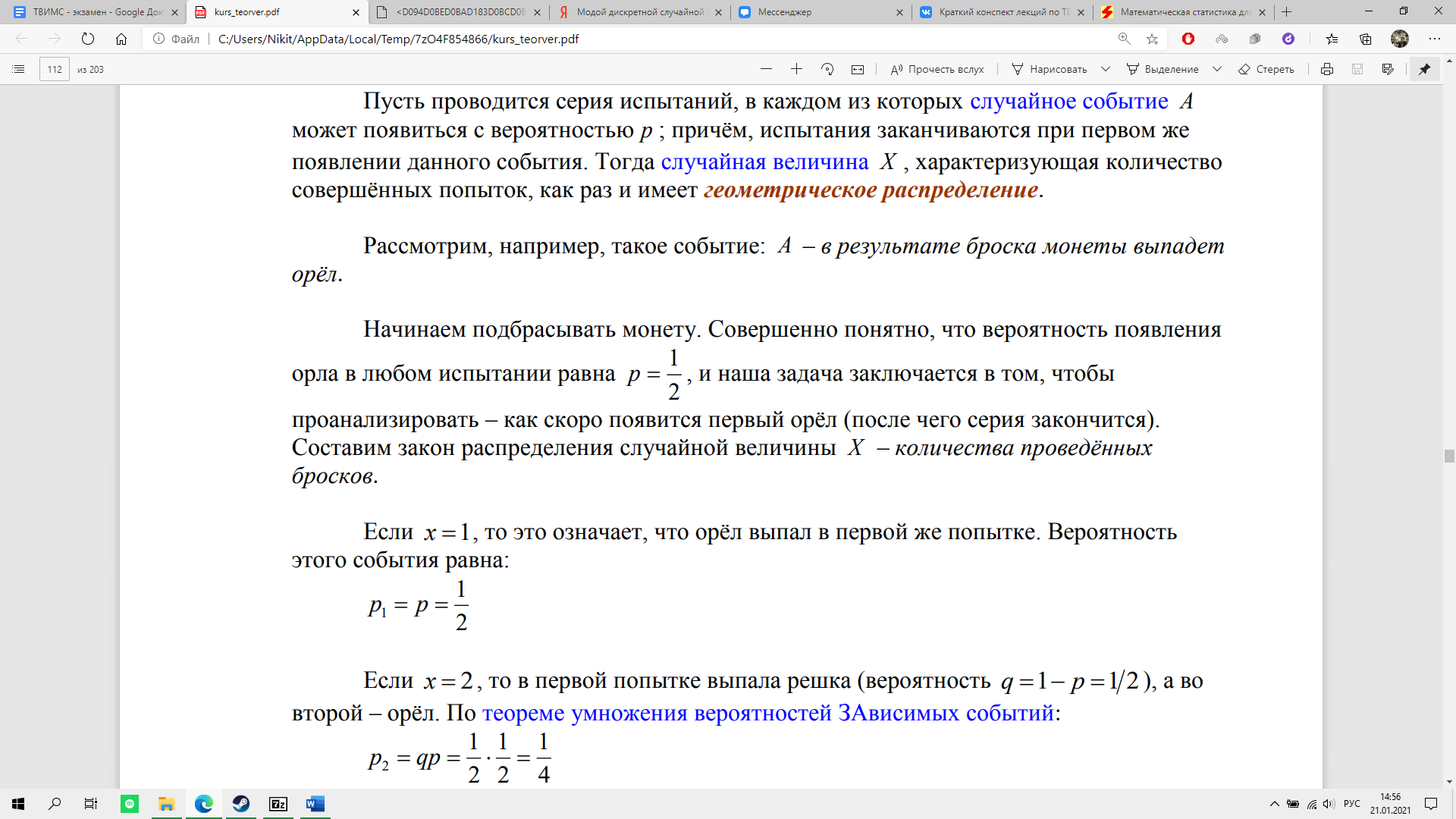Show hidden system tray icons
The height and width of the screenshot is (819, 1456).
[x=1274, y=804]
